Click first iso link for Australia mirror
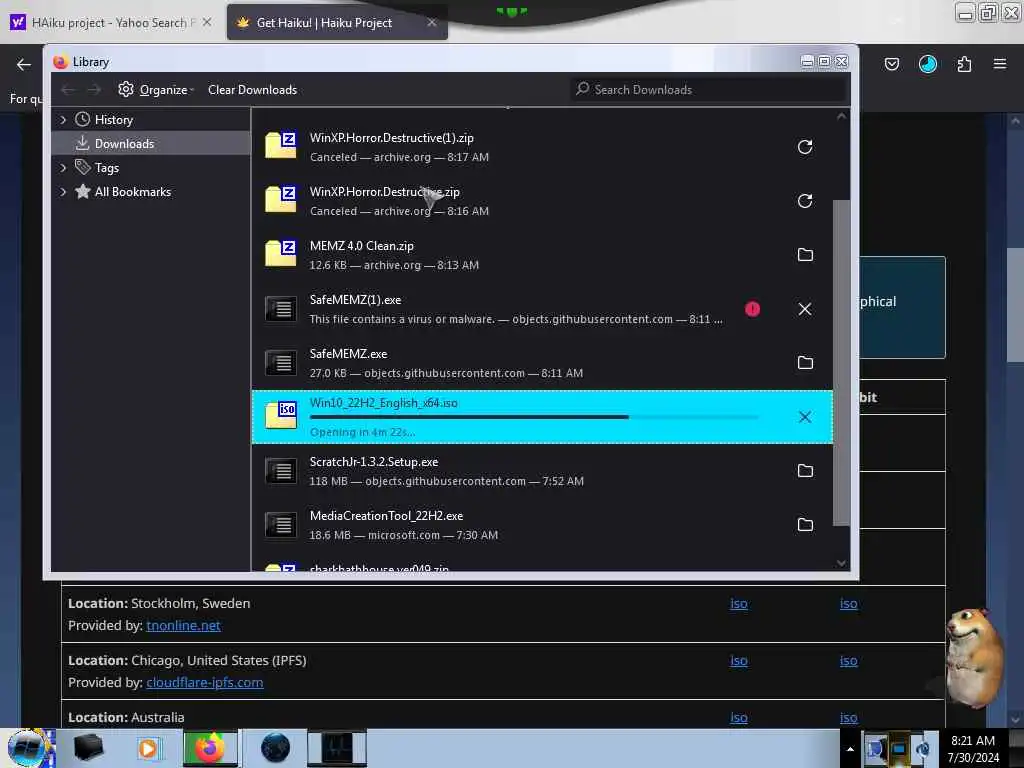 tap(739, 717)
